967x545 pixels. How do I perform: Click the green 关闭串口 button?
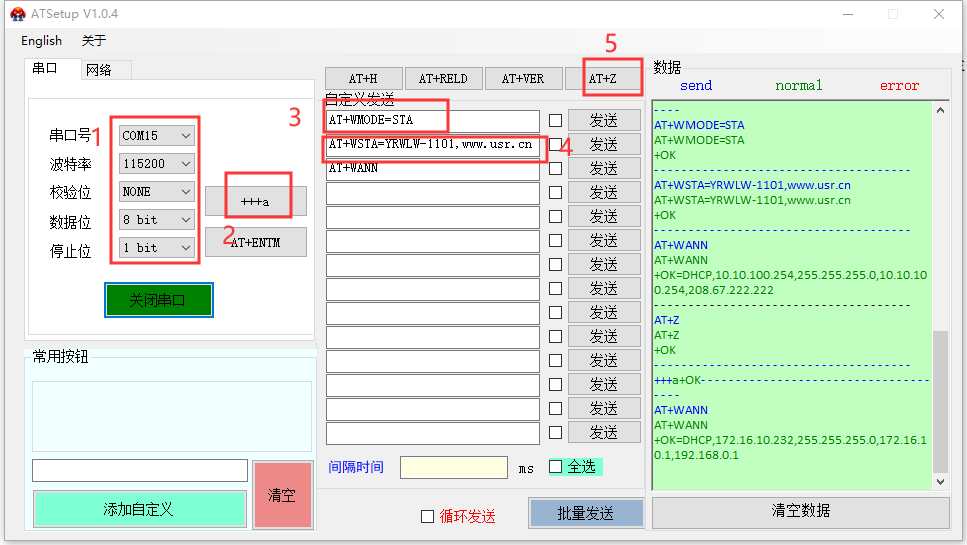coord(158,300)
